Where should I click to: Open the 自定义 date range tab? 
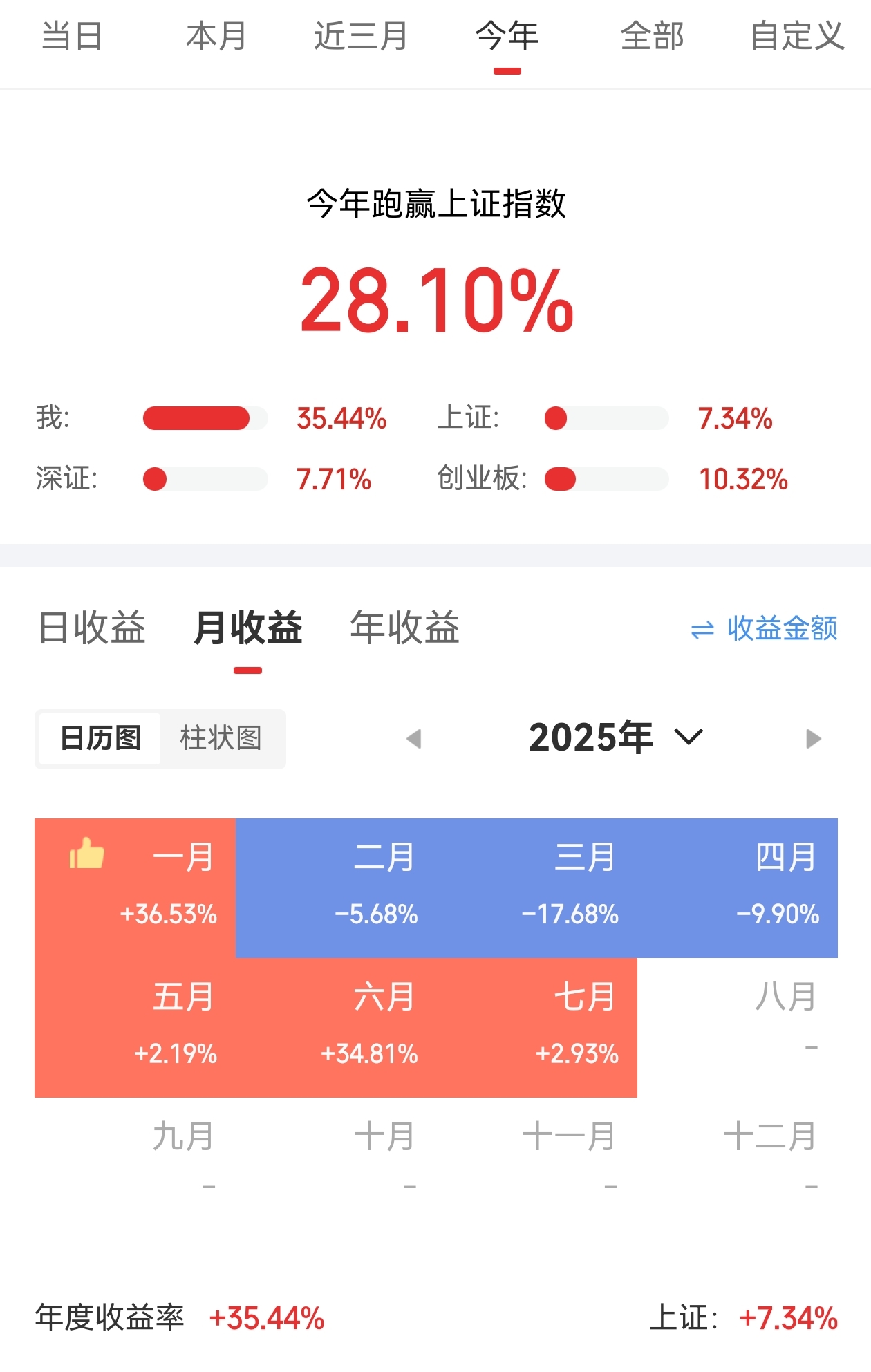(797, 37)
